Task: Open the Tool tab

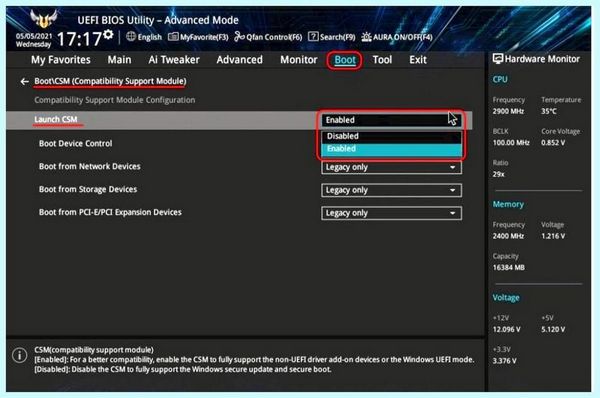Action: [x=382, y=60]
